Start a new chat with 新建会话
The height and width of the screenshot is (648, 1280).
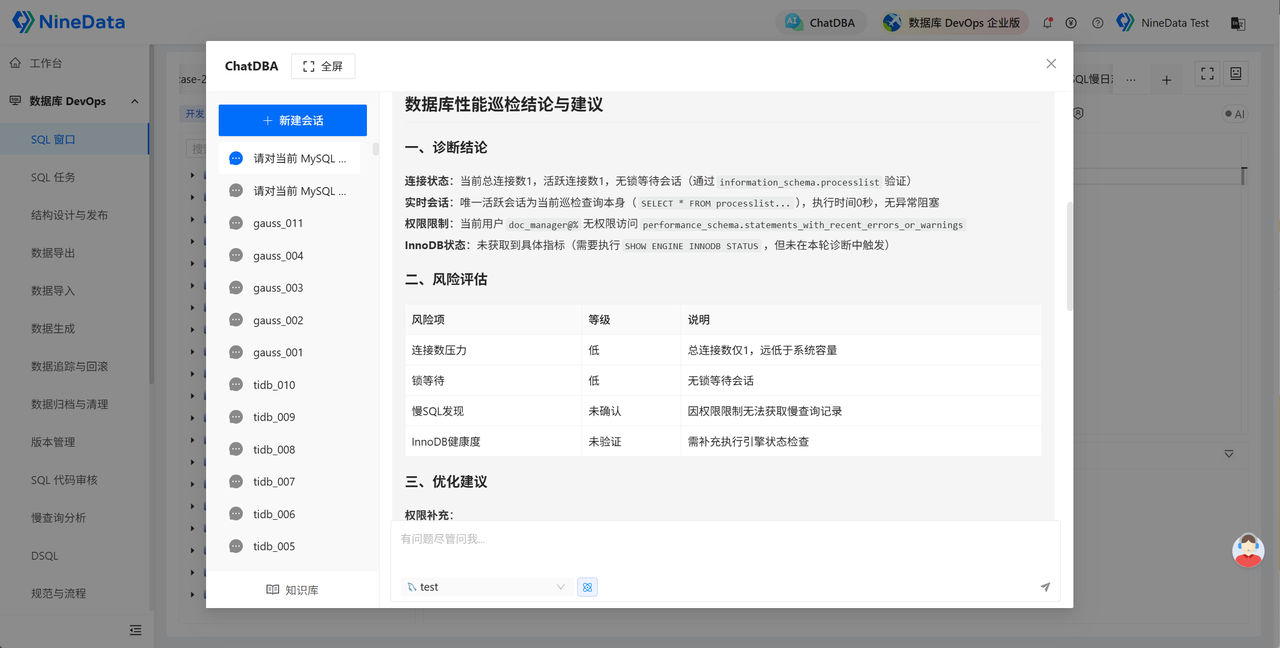point(293,120)
